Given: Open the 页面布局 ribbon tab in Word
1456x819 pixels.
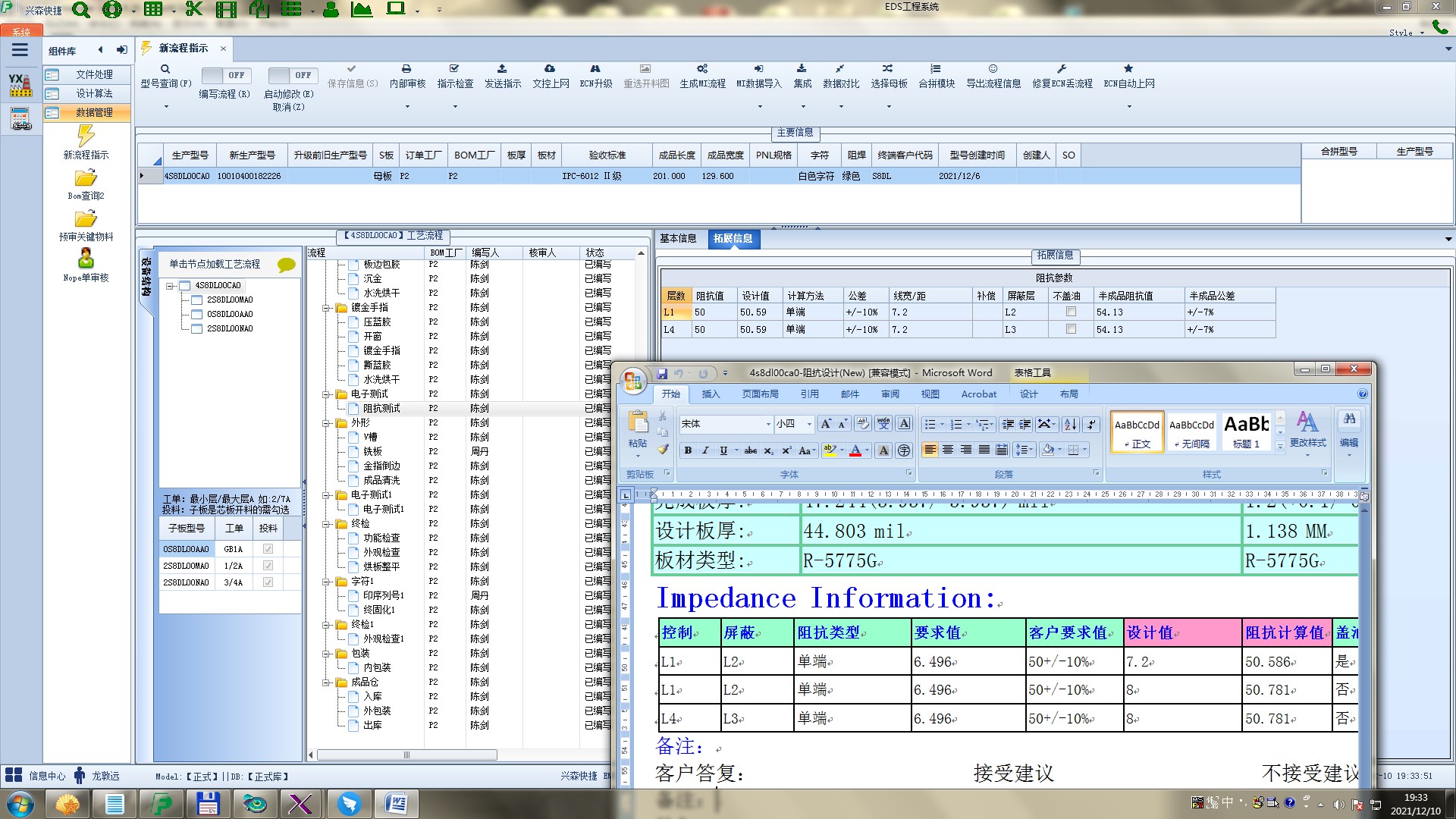Looking at the screenshot, I should [x=760, y=394].
